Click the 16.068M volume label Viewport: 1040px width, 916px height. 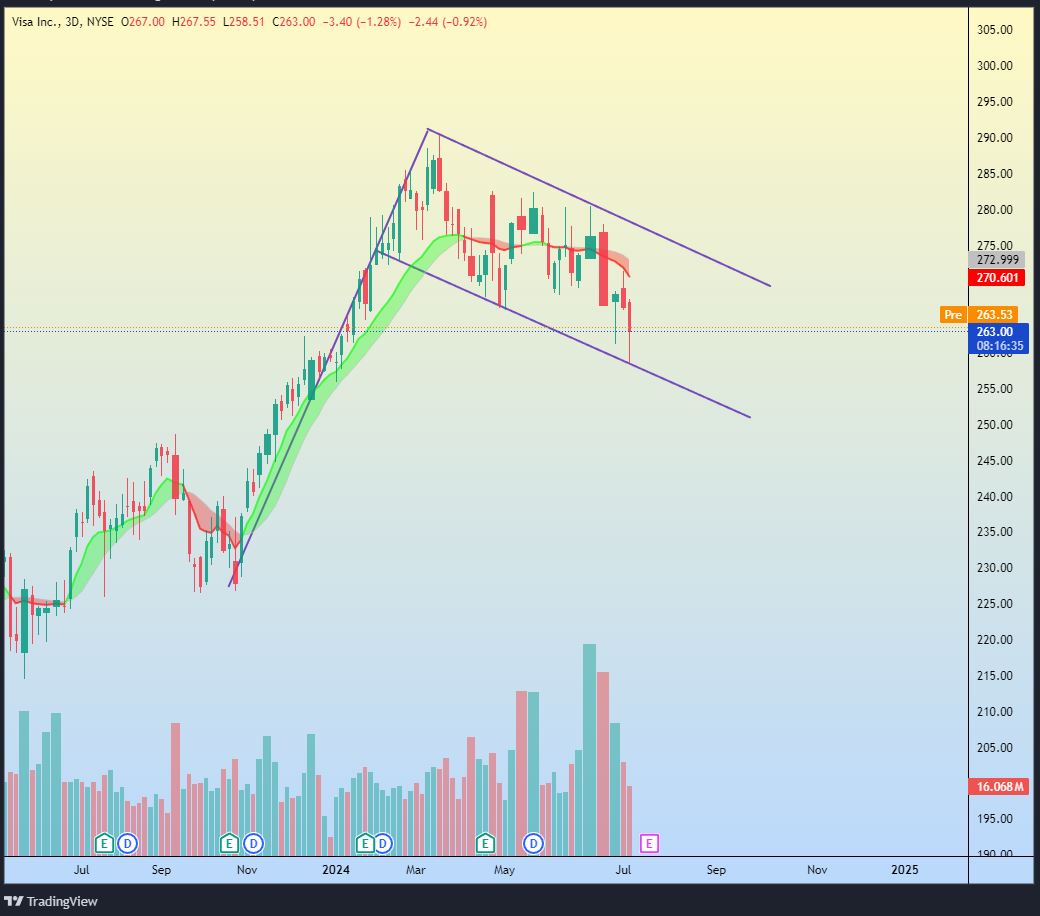coord(998,787)
